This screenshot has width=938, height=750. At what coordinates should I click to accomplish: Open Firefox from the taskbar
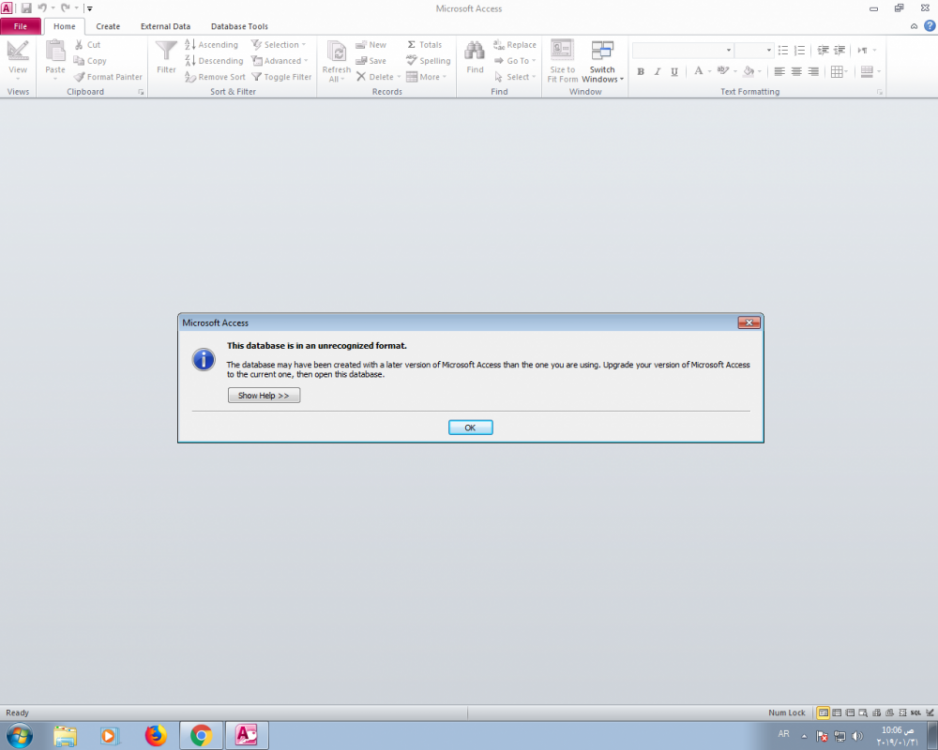(155, 735)
